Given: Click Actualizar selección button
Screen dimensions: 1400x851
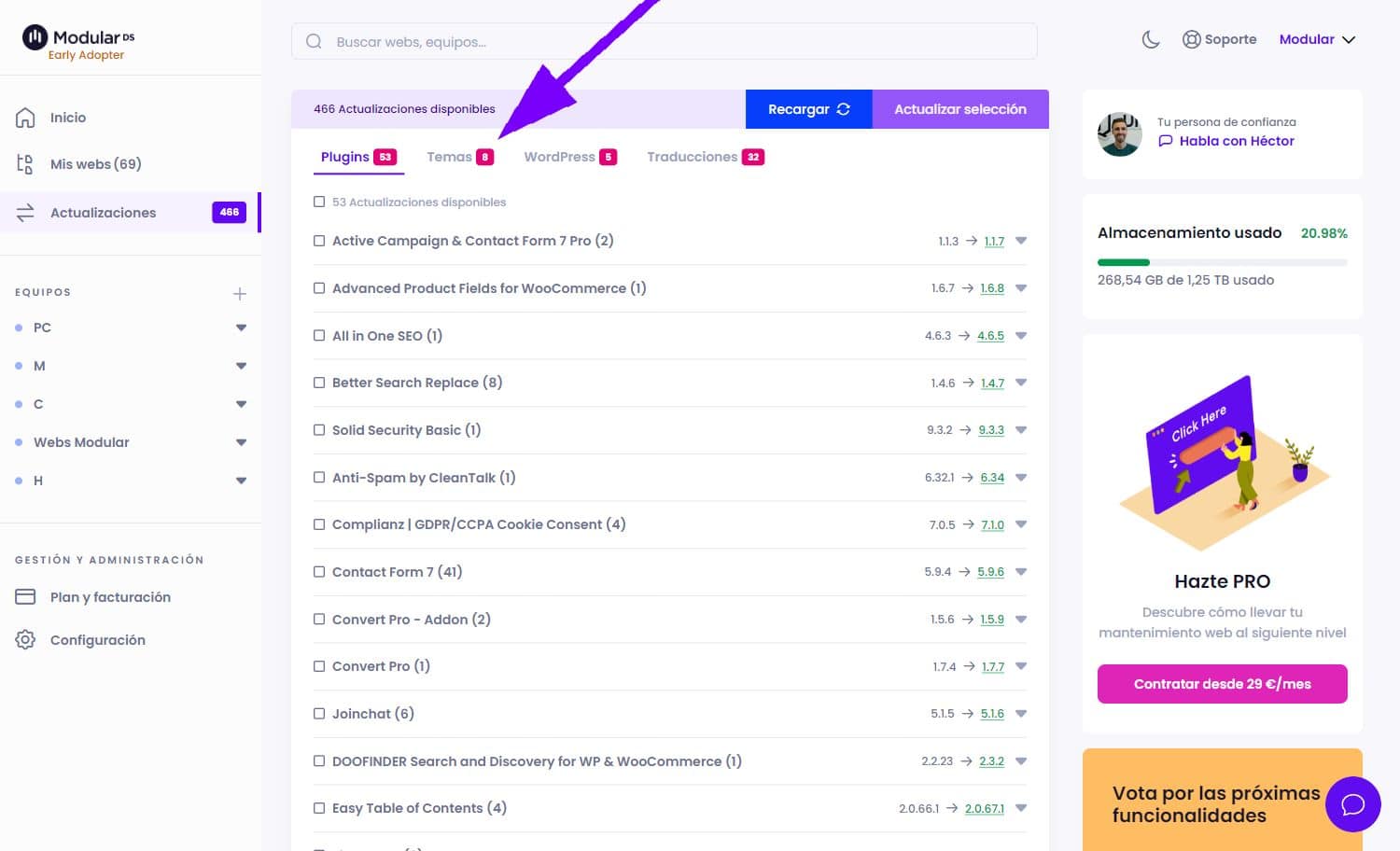Looking at the screenshot, I should click(x=960, y=109).
